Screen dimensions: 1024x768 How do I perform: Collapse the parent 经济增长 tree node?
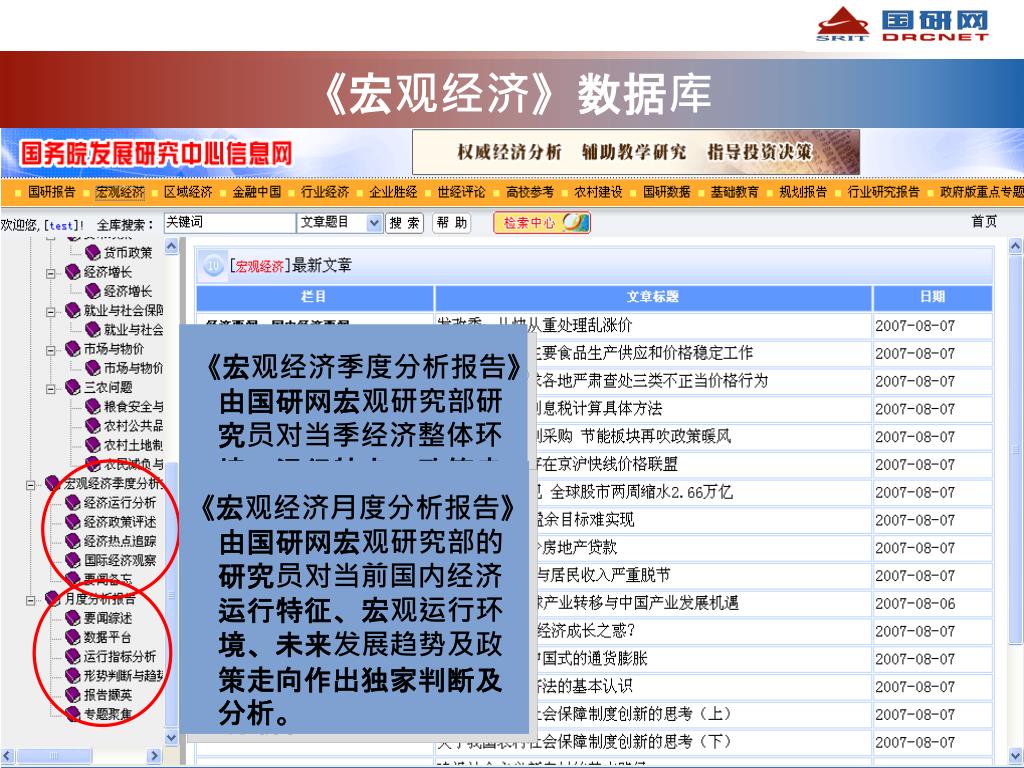[x=50, y=273]
